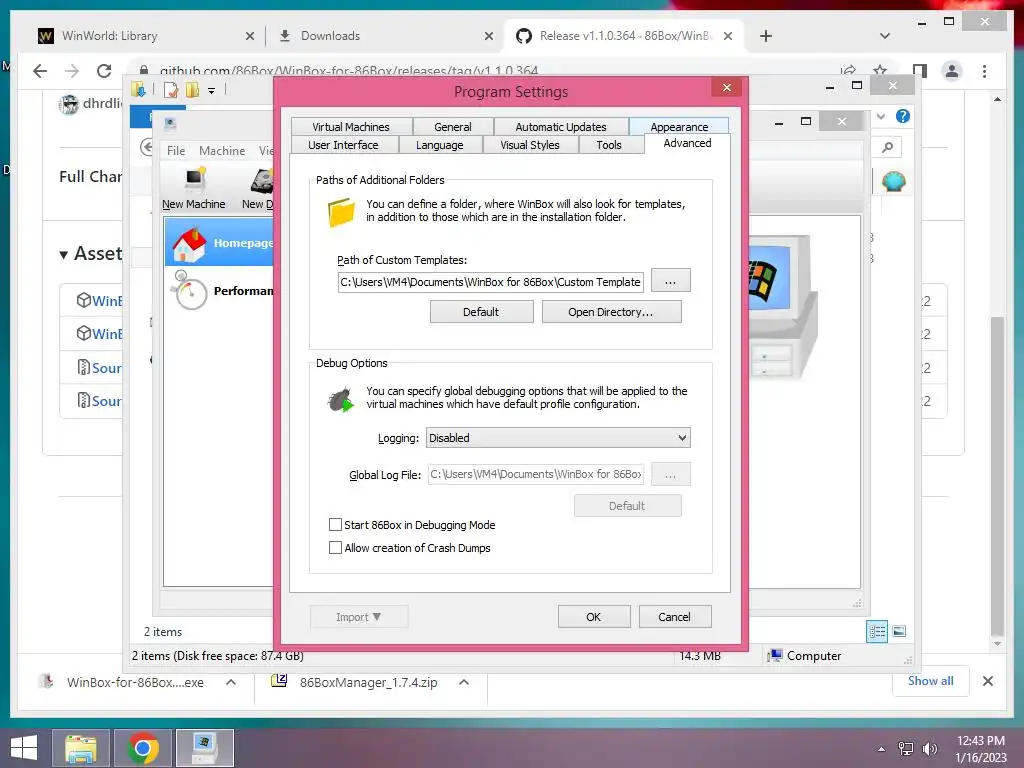Open Explorer quick access toolbar dropdown
Viewport: 1024px width, 768px height.
point(212,91)
